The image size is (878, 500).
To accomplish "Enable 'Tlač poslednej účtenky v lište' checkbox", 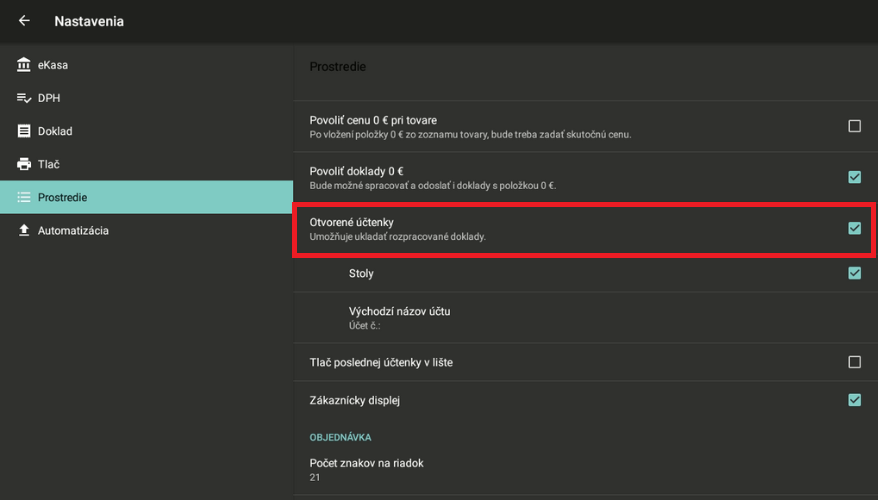I will 854,362.
